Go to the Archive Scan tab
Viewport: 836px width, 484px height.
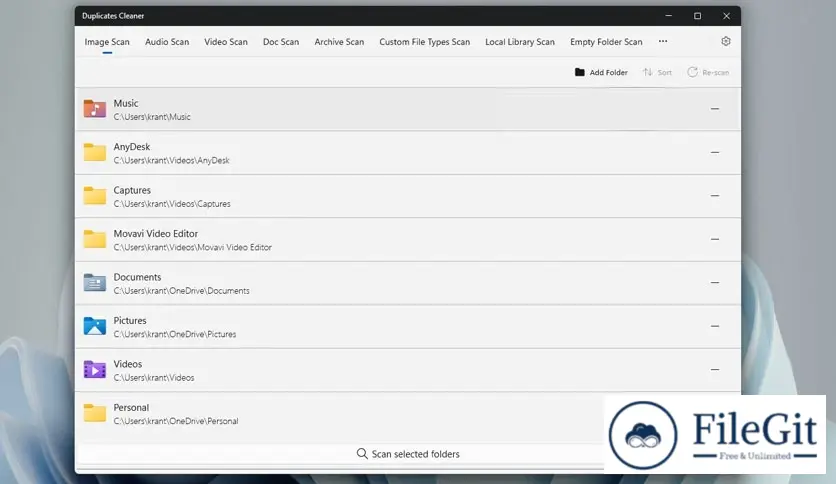(339, 42)
